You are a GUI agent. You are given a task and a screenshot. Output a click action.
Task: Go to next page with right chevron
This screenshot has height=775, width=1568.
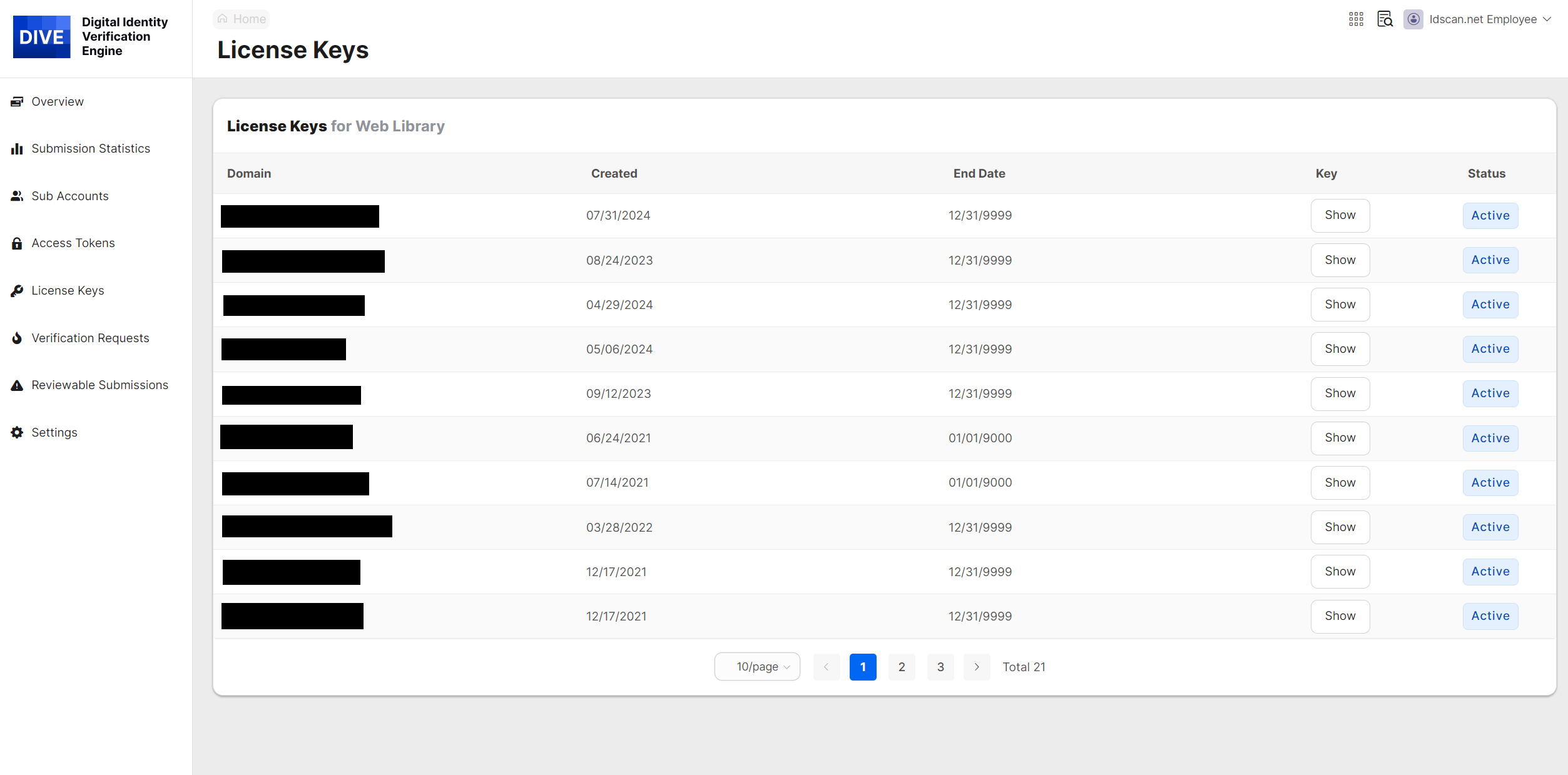977,667
